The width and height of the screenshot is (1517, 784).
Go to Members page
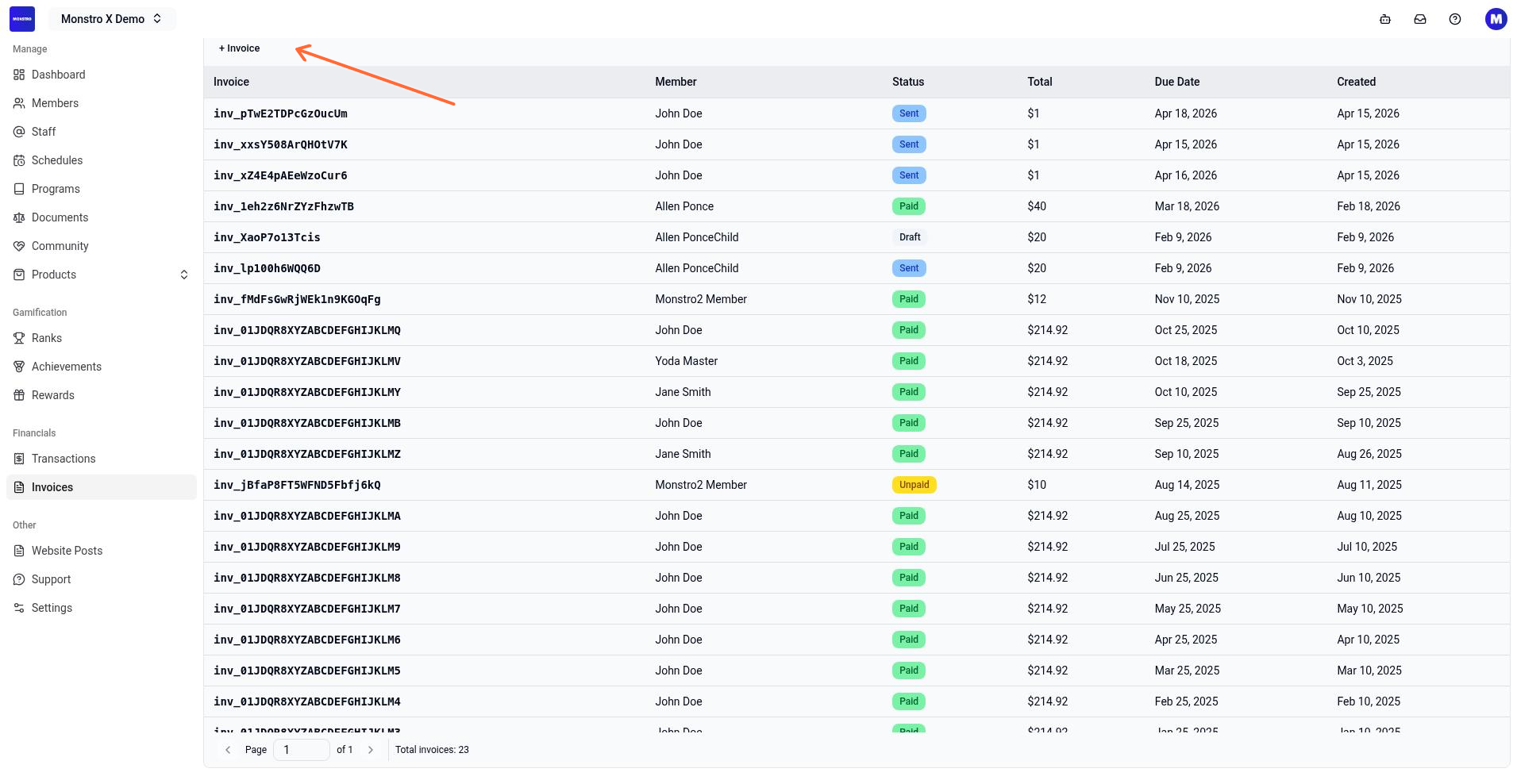[x=102, y=103]
